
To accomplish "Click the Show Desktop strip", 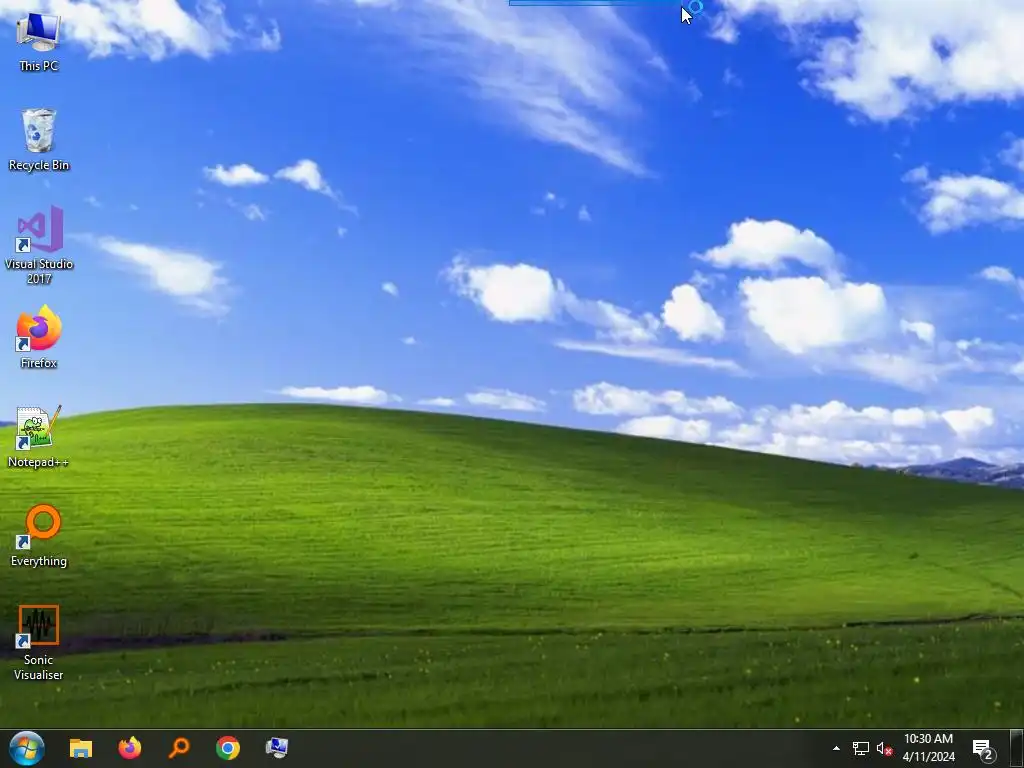I will (1017, 748).
